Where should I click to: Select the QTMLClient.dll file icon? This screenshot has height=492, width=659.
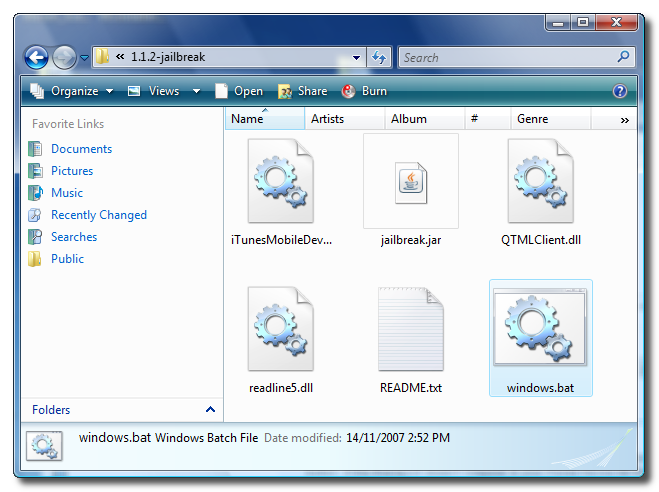pos(540,181)
